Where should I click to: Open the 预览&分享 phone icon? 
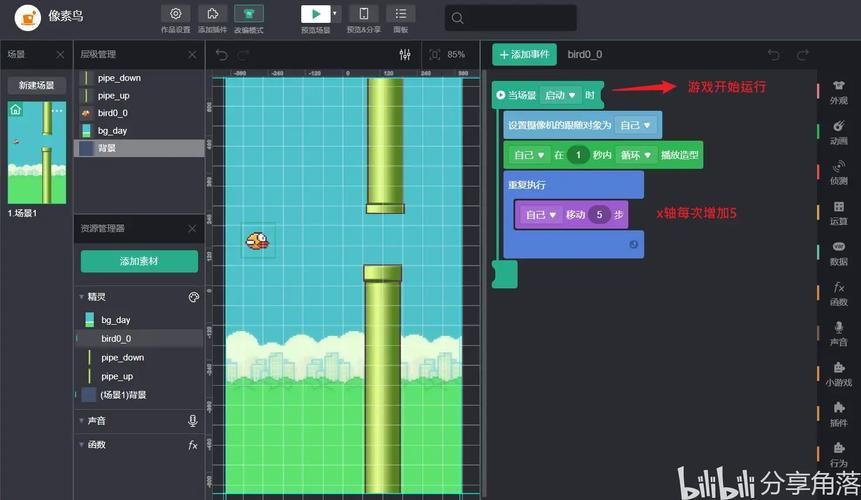point(363,14)
